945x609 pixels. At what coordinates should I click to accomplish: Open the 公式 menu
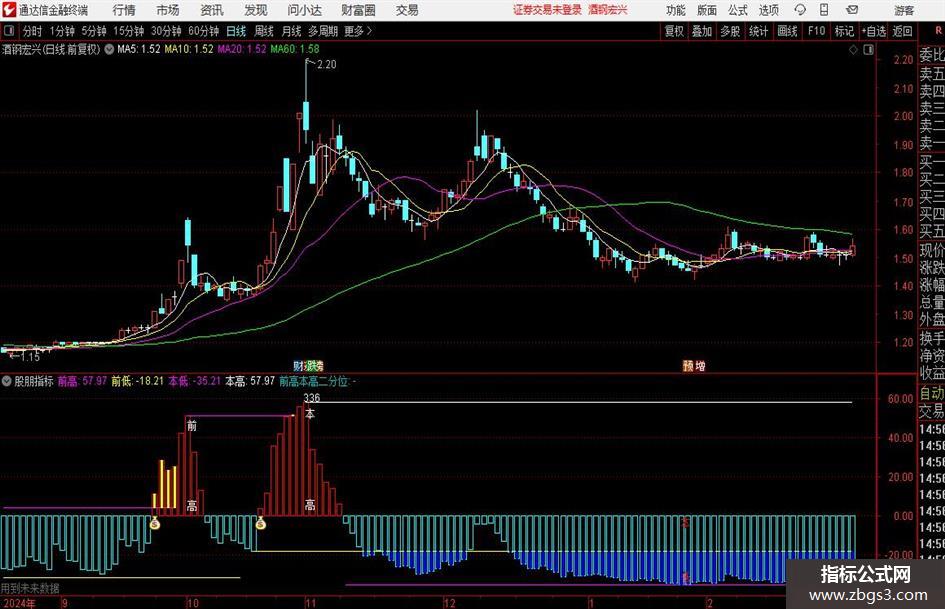point(738,10)
